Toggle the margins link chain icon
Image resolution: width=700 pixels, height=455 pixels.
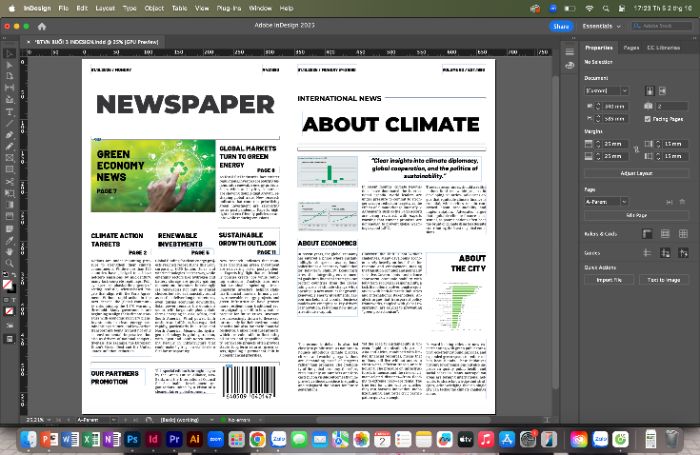[637, 150]
